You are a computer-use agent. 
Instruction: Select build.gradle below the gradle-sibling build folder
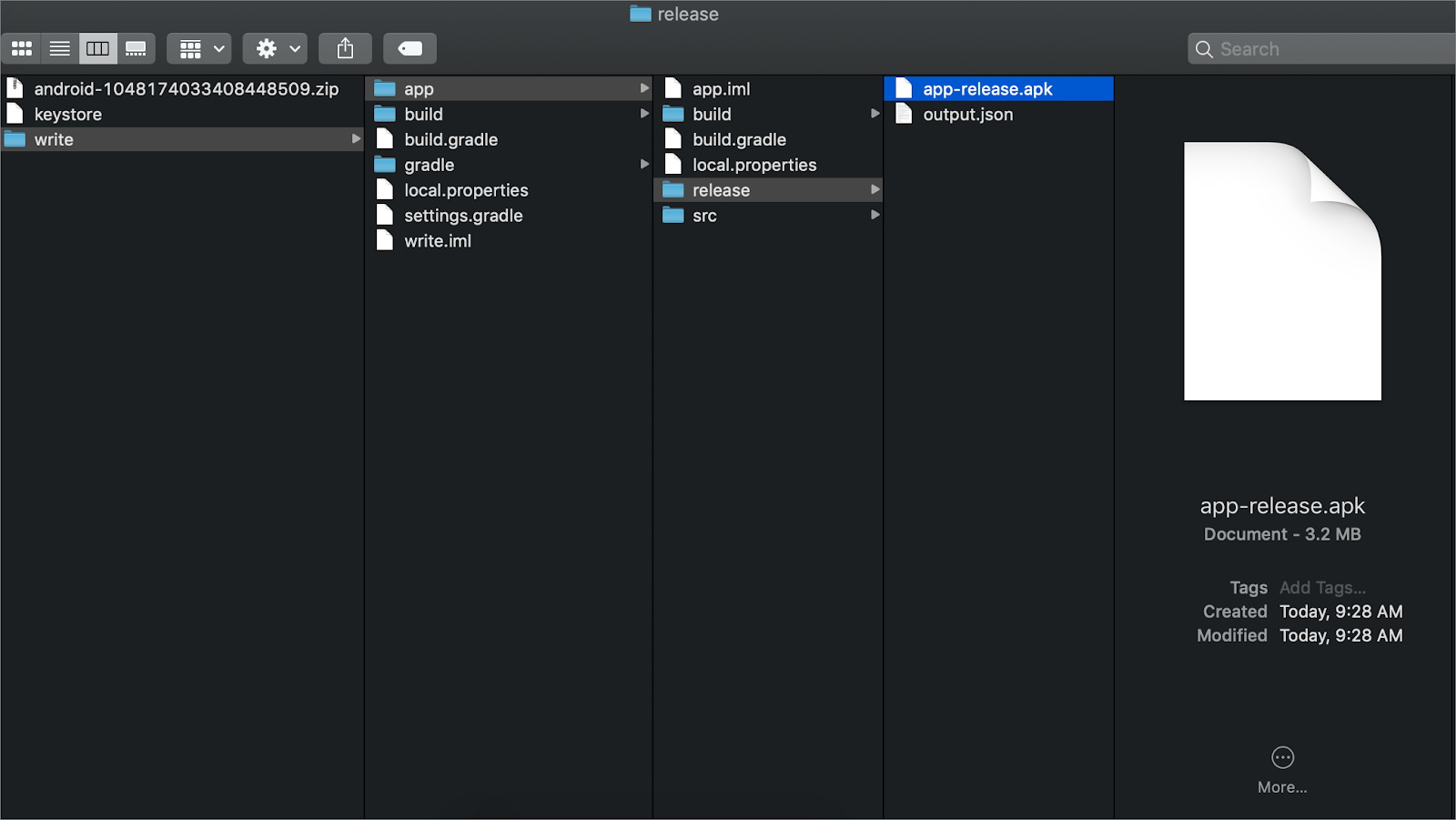pos(510,139)
